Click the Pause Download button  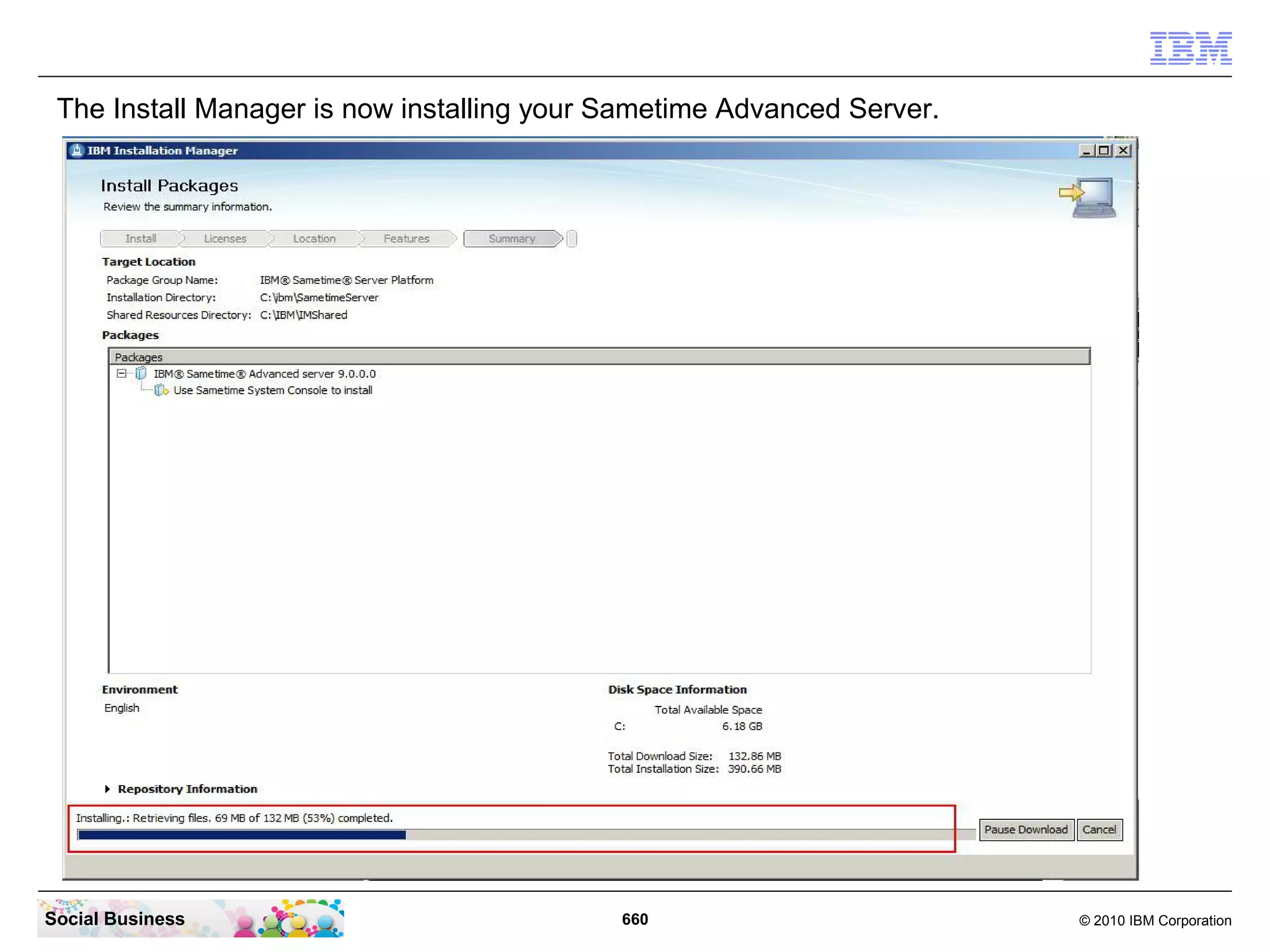(1026, 829)
